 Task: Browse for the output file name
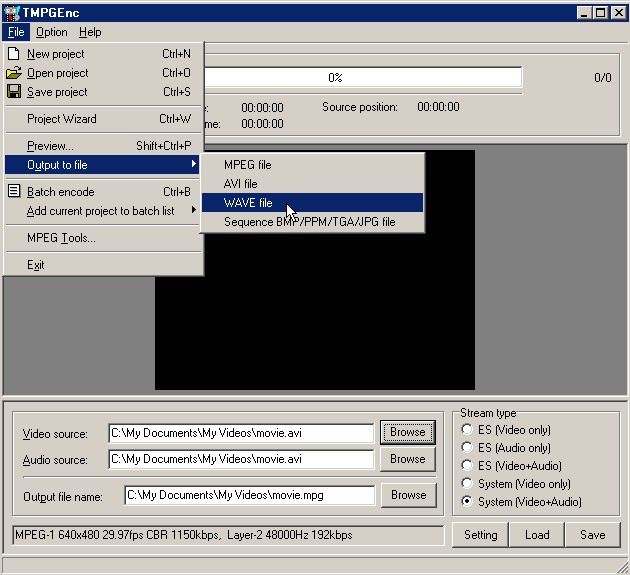[x=409, y=495]
